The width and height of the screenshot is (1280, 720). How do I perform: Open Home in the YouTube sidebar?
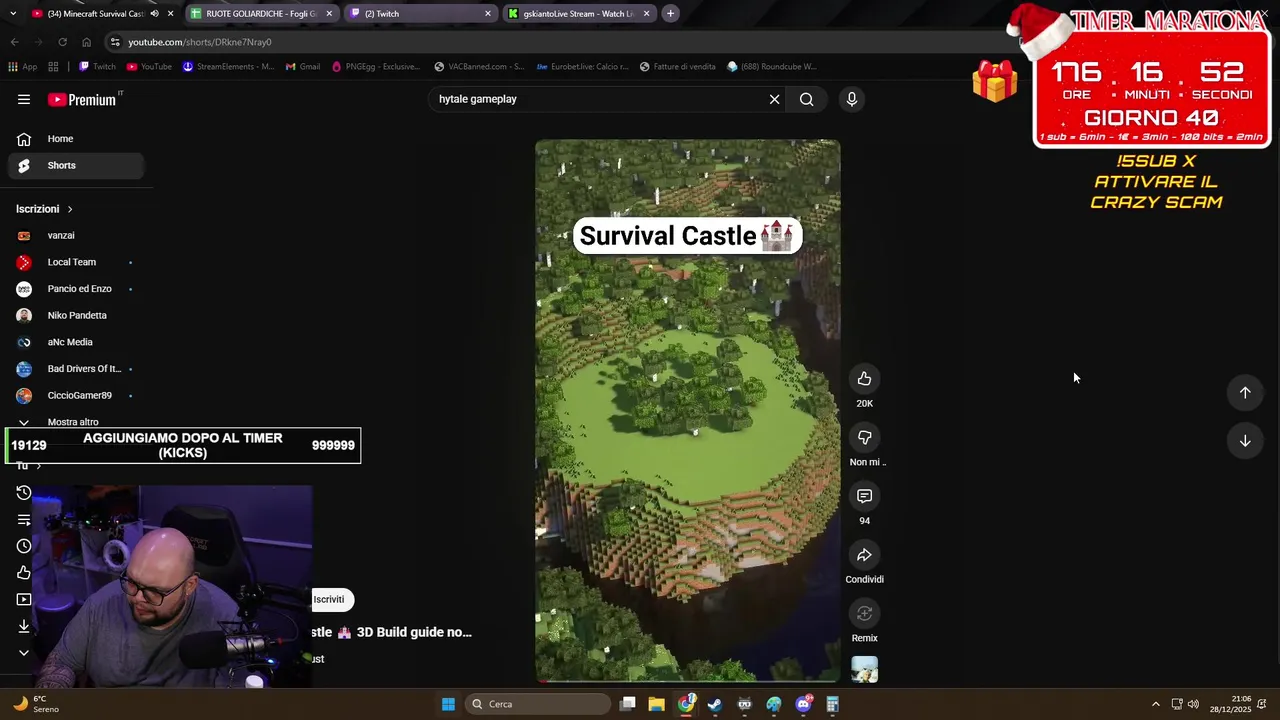click(75, 139)
